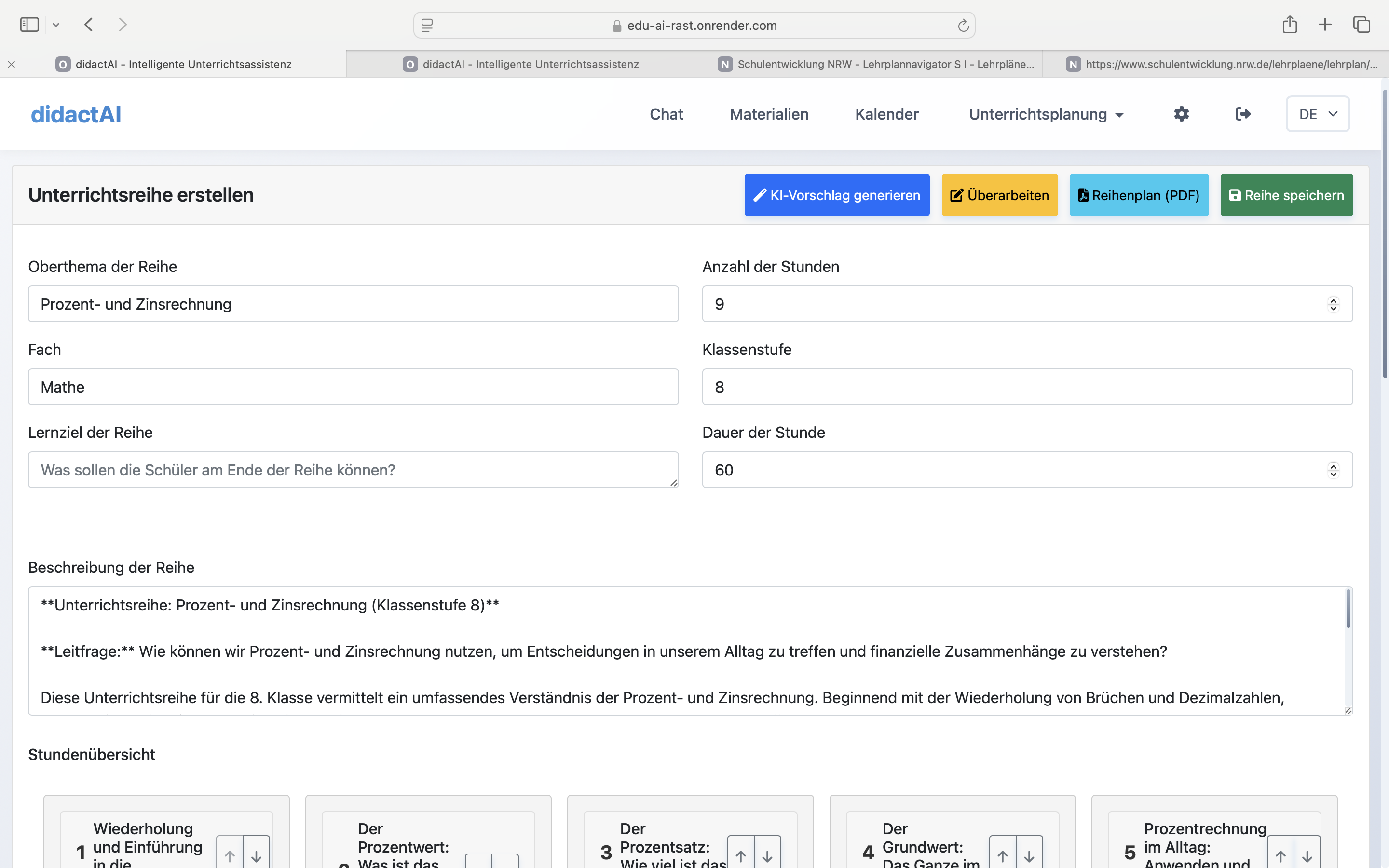Go back one page in Safari
Screen dimensions: 1389x868
pos(88,25)
